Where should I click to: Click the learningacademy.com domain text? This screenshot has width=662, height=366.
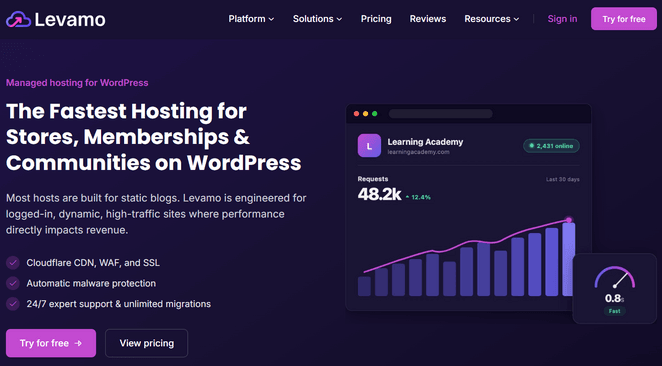(418, 152)
